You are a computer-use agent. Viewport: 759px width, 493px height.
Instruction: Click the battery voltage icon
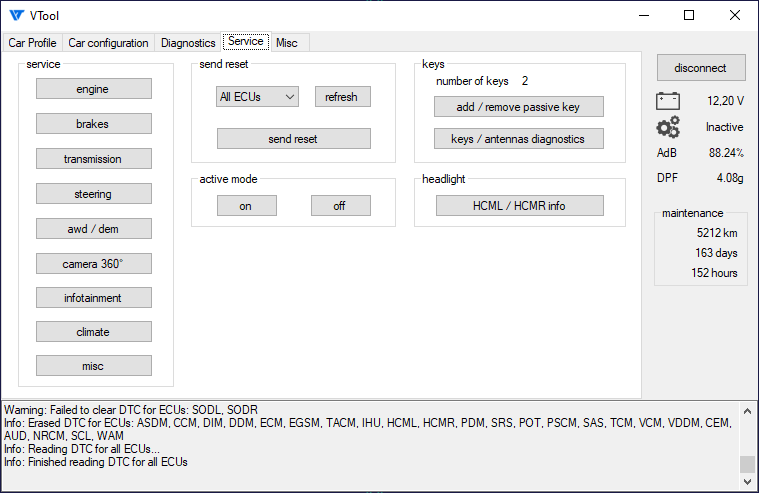pos(667,101)
